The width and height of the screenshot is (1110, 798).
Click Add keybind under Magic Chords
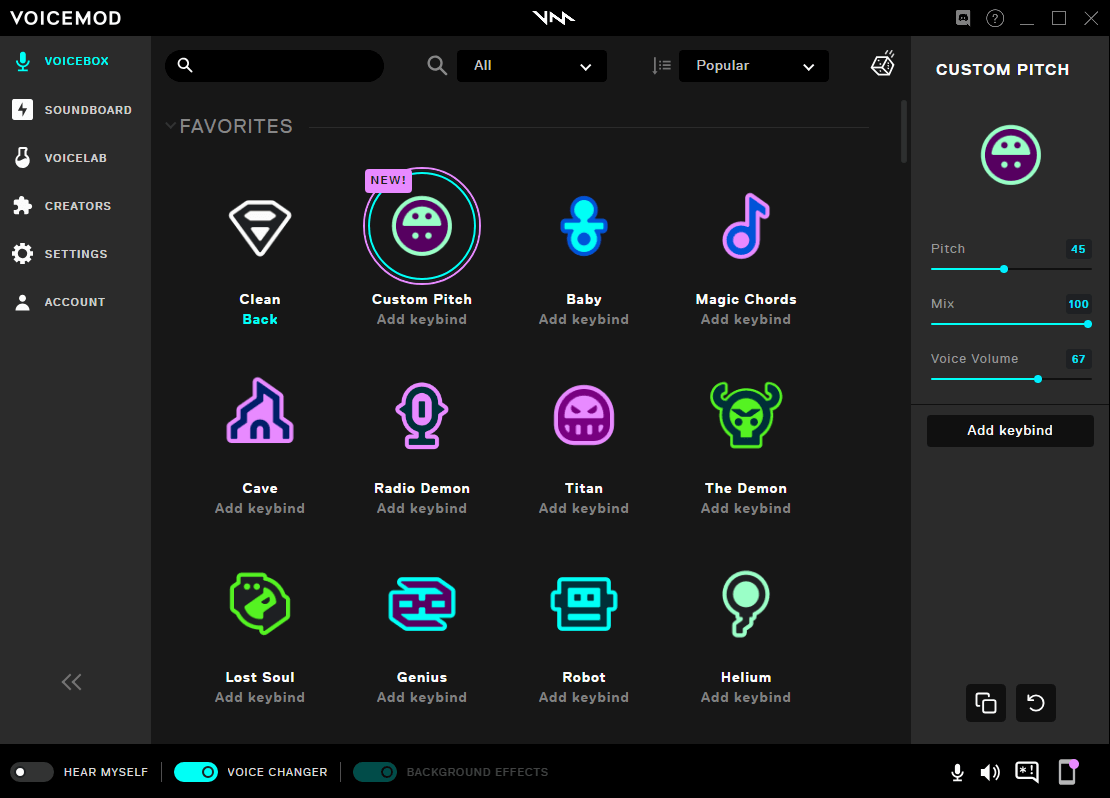[745, 320]
